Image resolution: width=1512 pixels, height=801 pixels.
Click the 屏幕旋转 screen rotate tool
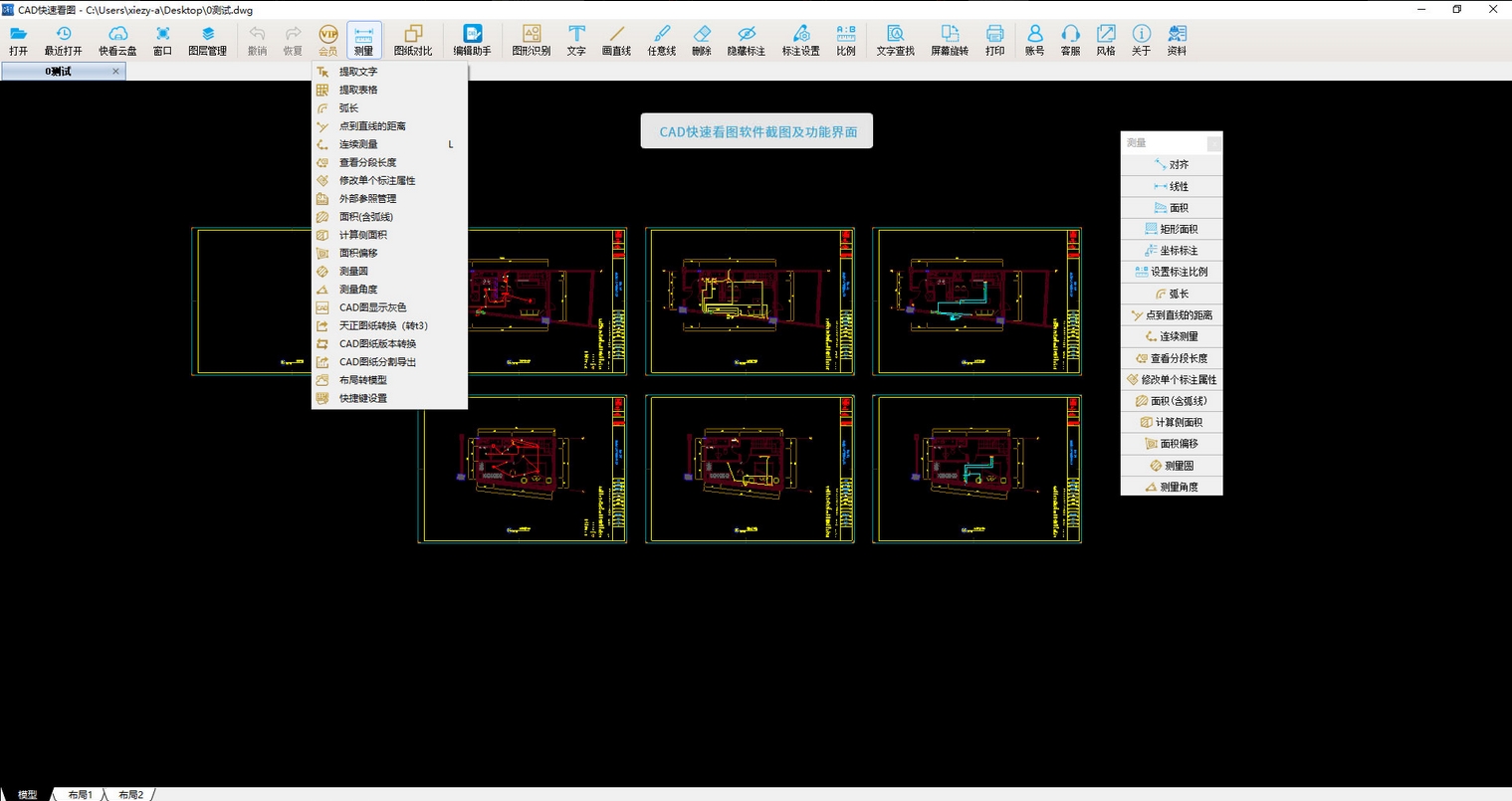point(950,41)
